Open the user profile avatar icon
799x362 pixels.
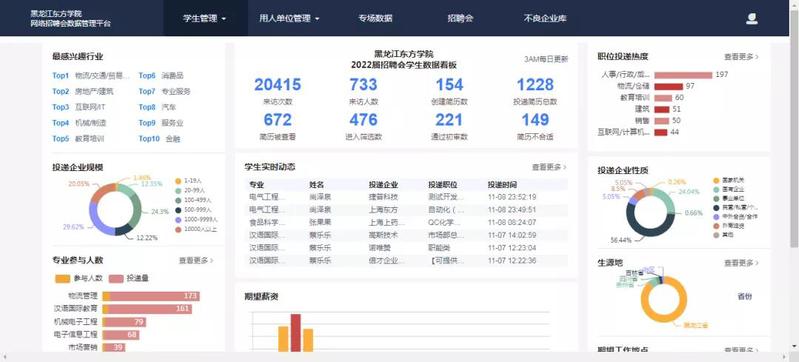pyautogui.click(x=752, y=19)
